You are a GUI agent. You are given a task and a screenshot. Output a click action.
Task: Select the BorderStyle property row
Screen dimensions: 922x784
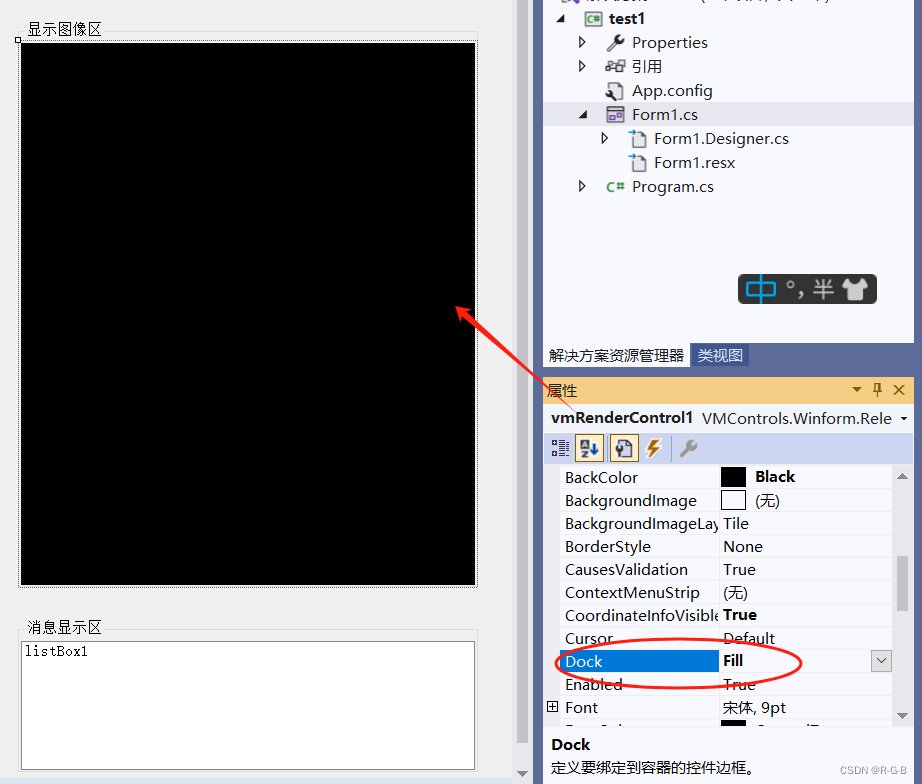tap(728, 546)
